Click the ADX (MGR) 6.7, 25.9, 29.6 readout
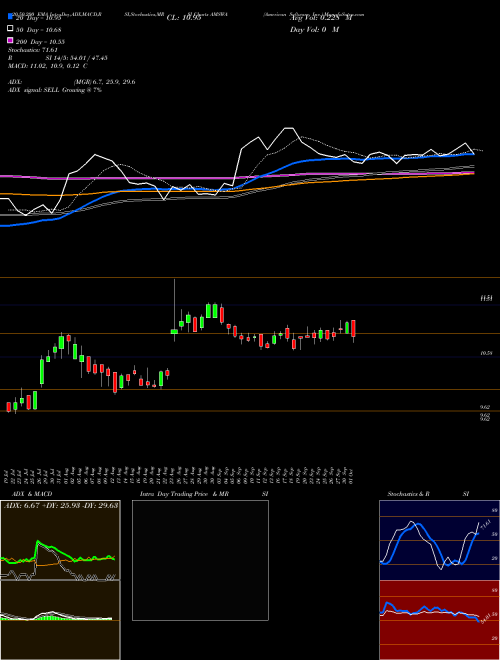Image resolution: width=500 pixels, height=660 pixels. (x=72, y=82)
